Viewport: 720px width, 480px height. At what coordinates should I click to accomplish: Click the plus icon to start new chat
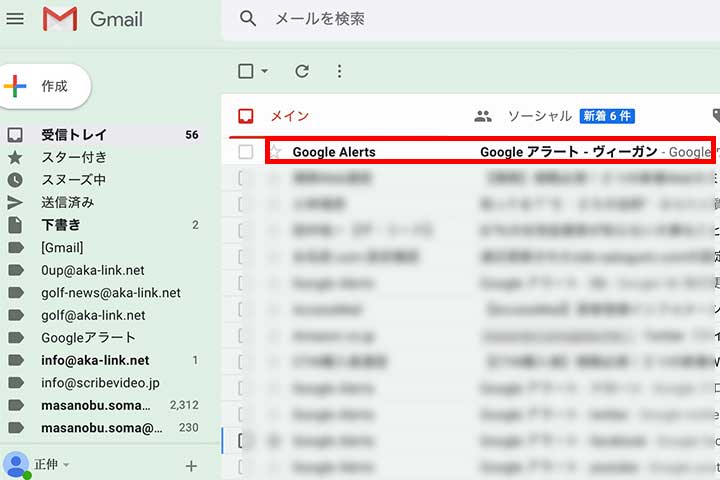[x=191, y=466]
